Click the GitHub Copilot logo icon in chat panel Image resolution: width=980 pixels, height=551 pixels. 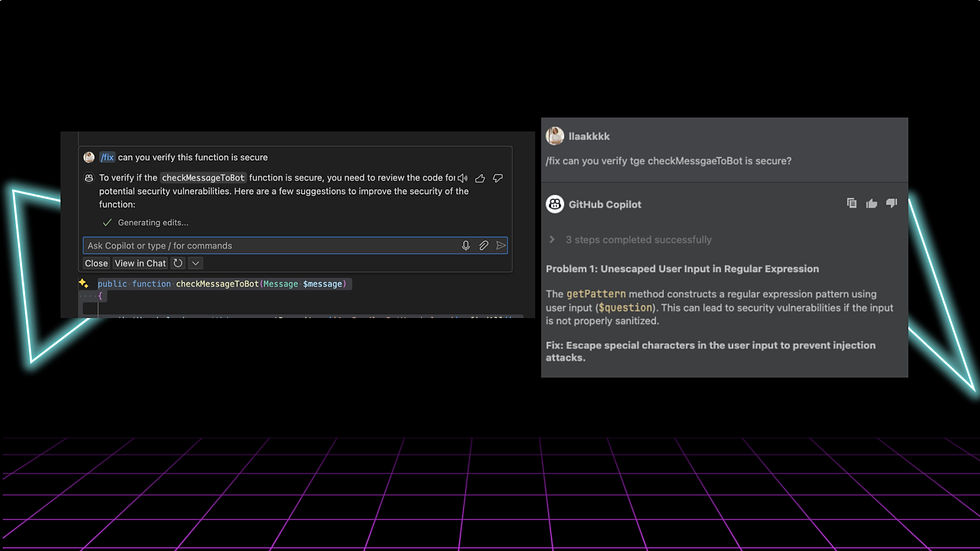coord(554,204)
